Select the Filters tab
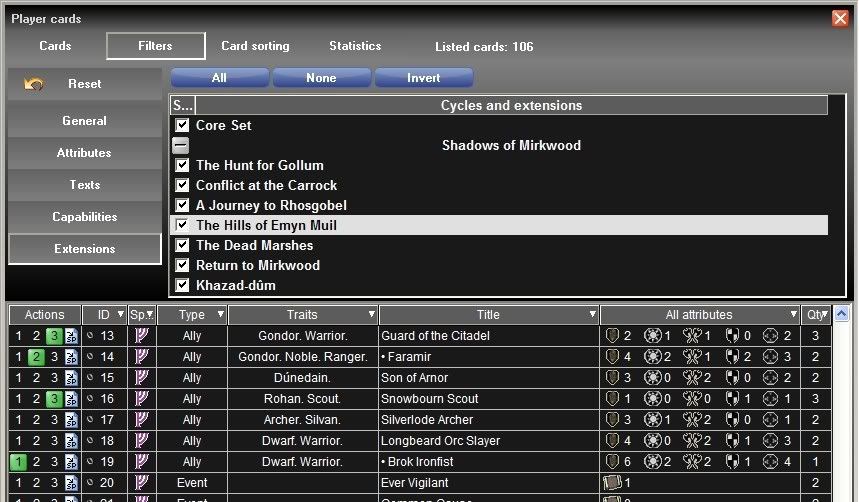 coord(156,46)
